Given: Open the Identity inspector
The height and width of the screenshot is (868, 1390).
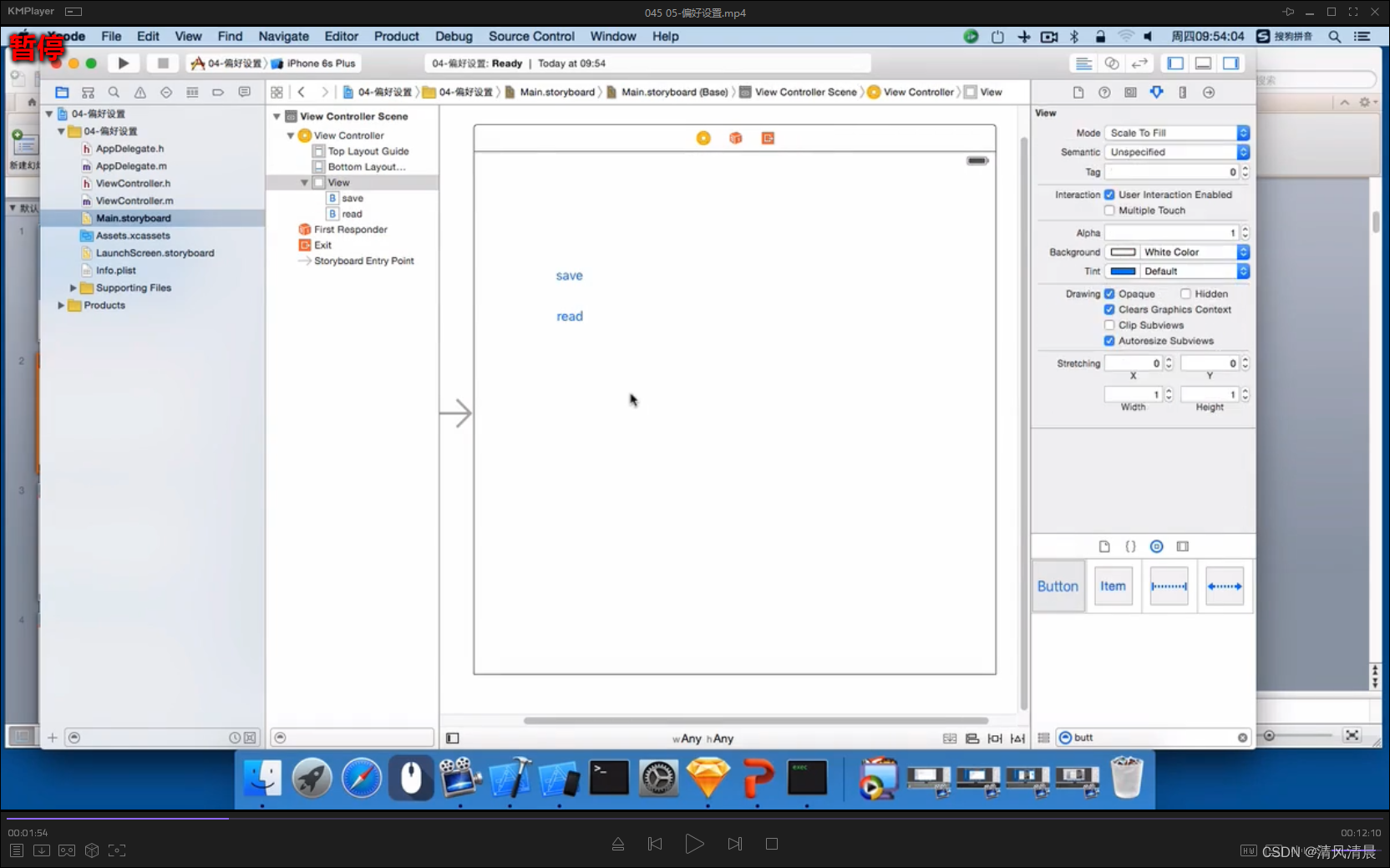Looking at the screenshot, I should 1130,93.
